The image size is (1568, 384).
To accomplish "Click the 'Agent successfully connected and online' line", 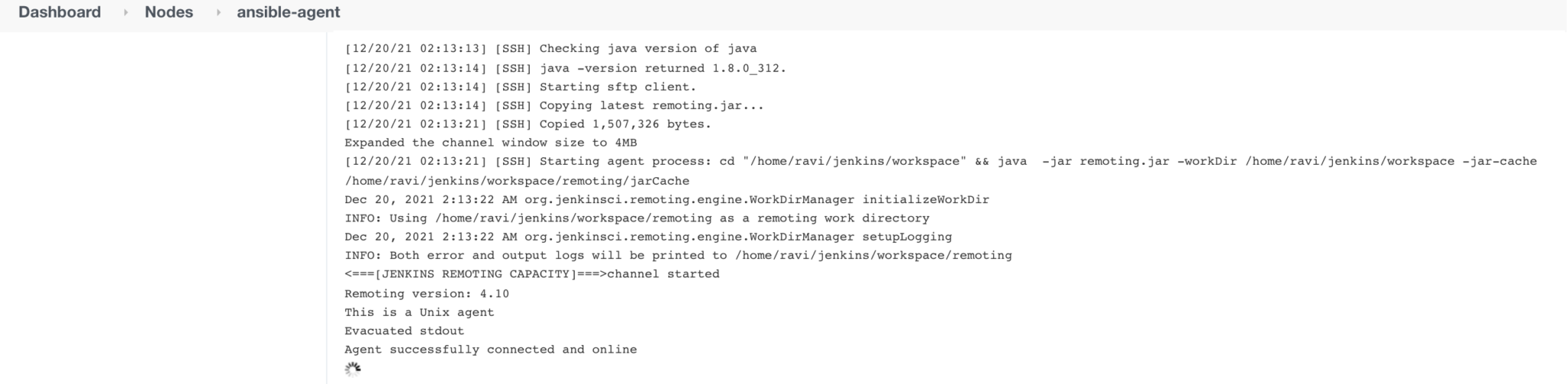I will tap(491, 350).
